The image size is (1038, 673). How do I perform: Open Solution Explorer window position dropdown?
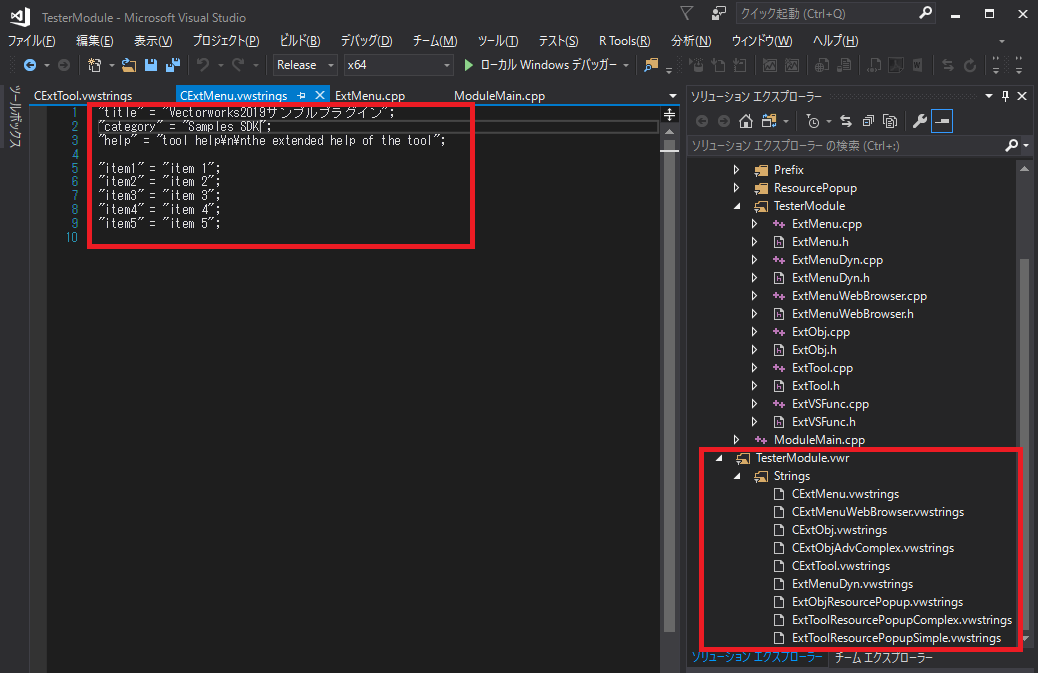click(989, 96)
